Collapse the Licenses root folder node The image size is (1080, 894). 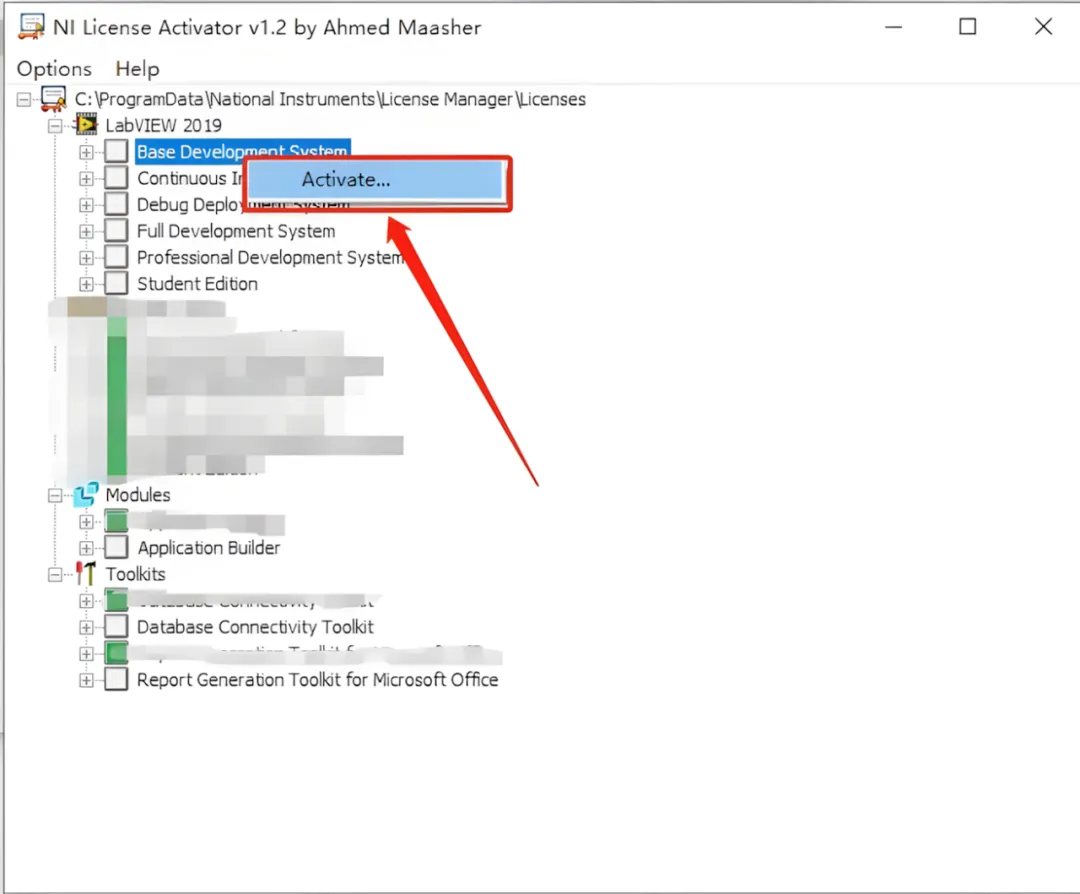[24, 100]
